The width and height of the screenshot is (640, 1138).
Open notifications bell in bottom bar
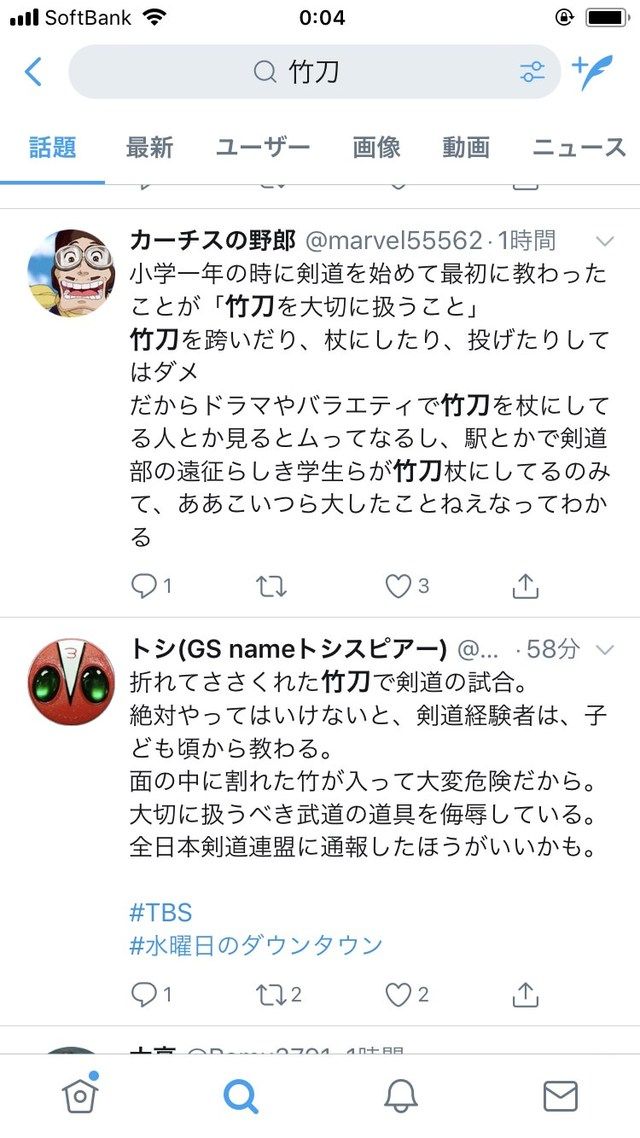(401, 1096)
